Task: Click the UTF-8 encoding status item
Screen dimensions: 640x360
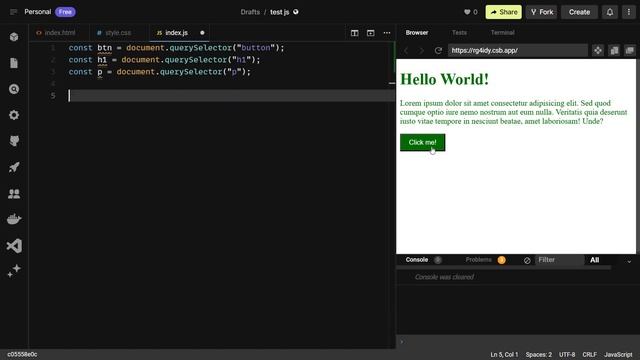Action: click(567, 355)
